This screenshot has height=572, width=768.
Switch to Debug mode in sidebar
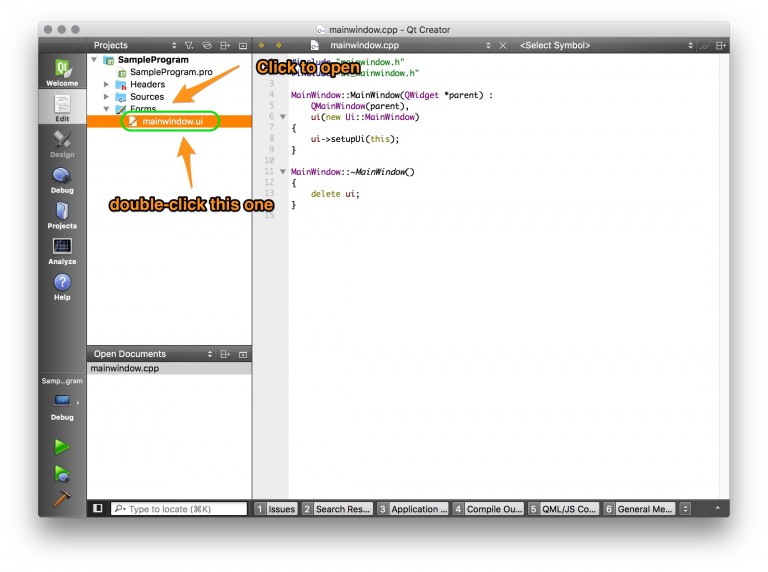(62, 179)
